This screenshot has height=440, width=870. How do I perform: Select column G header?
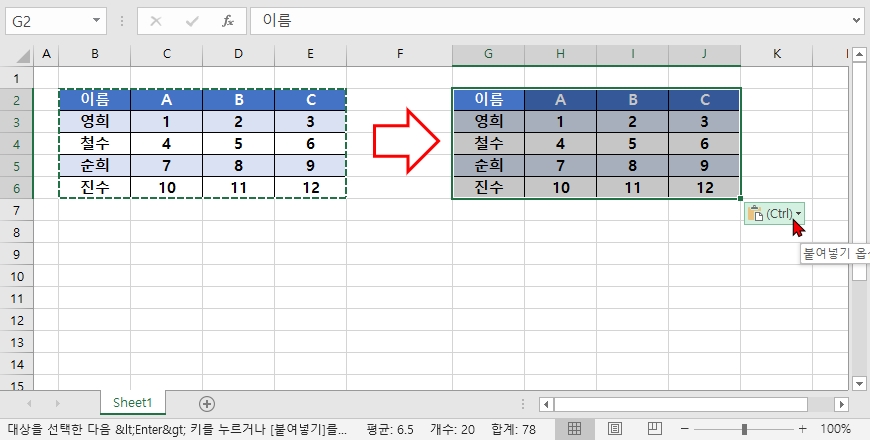point(488,54)
